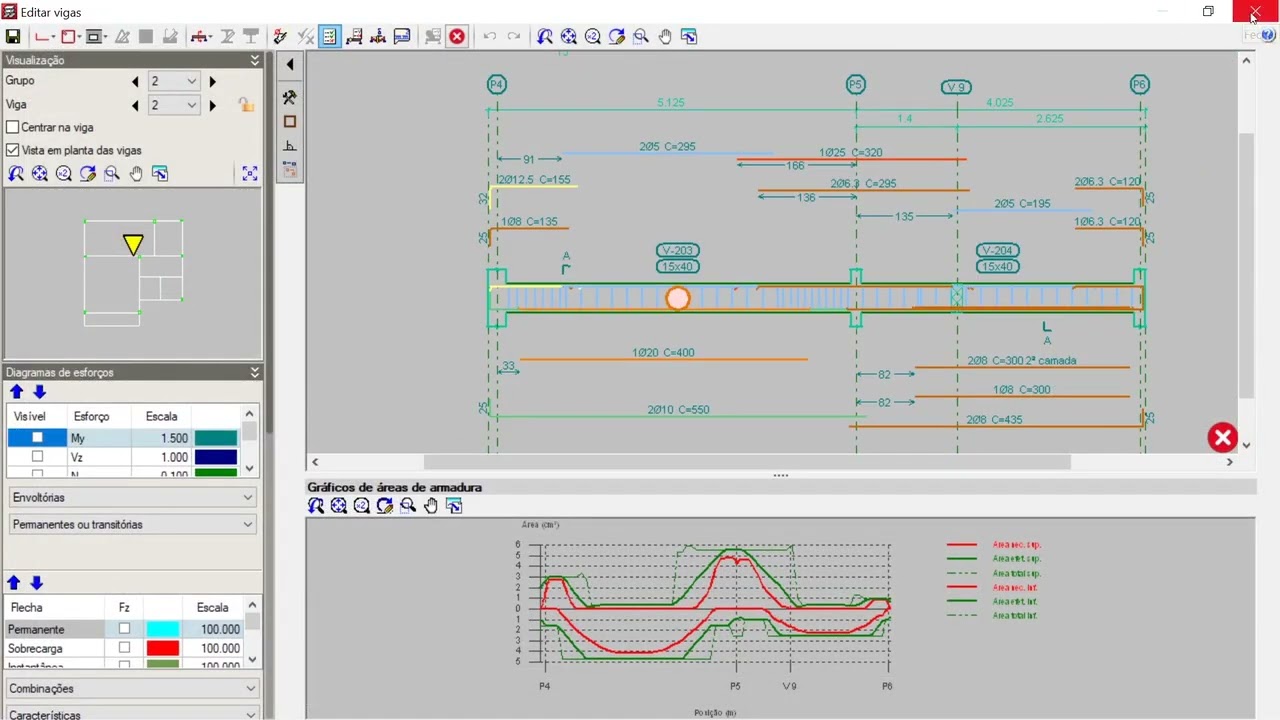The height and width of the screenshot is (720, 1280).
Task: Click the check-with-pencil icon in the toolbar
Action: [280, 36]
